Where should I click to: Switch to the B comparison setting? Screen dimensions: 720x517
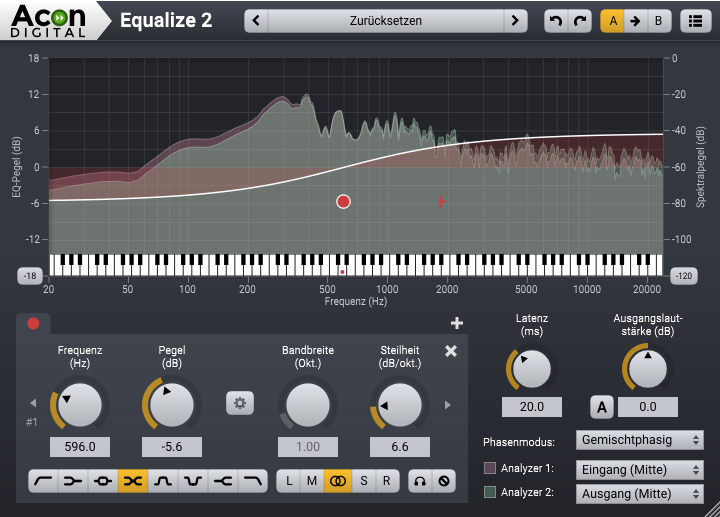pyautogui.click(x=658, y=21)
